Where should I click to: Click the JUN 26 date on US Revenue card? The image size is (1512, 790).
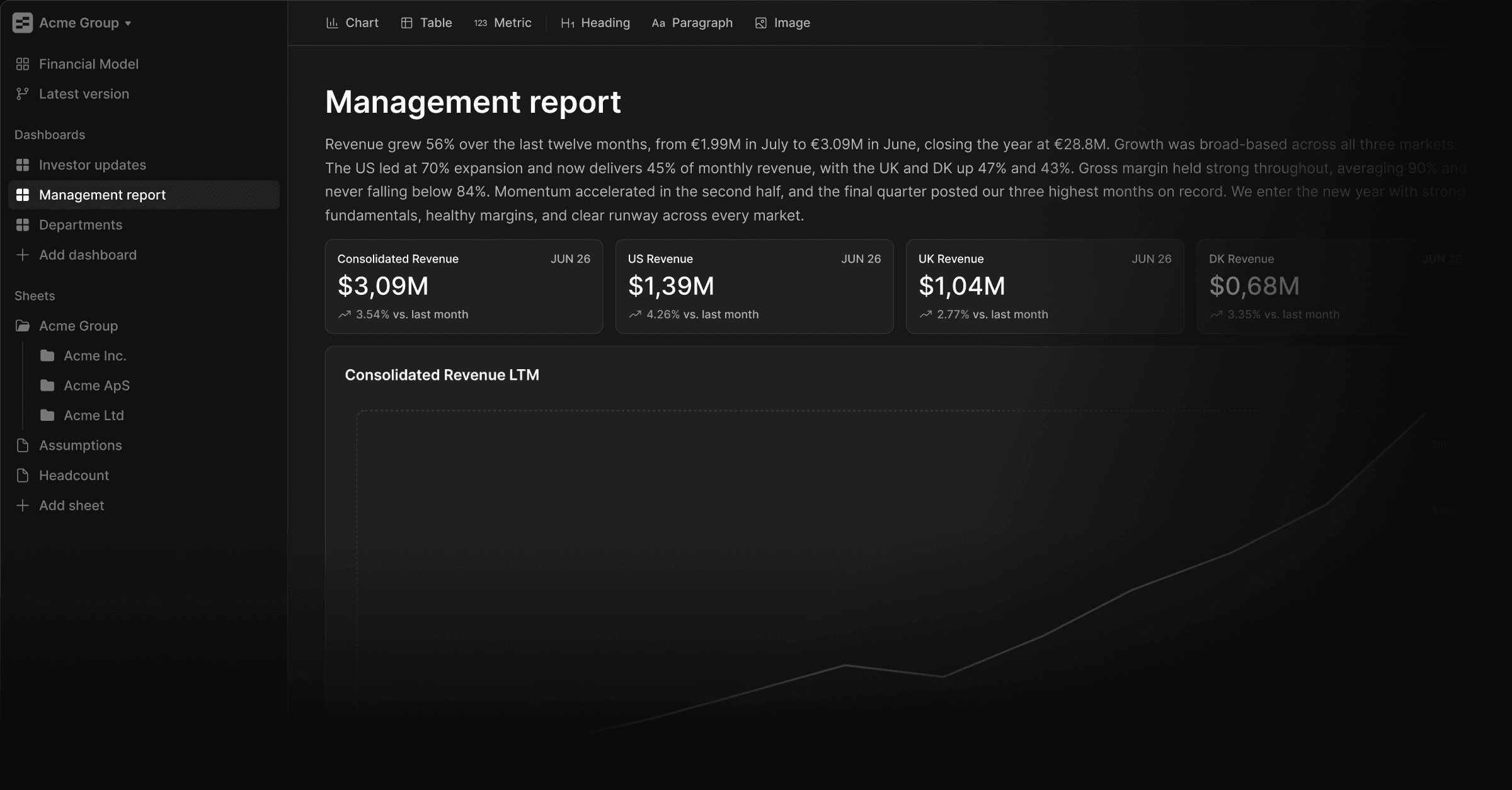pos(861,259)
